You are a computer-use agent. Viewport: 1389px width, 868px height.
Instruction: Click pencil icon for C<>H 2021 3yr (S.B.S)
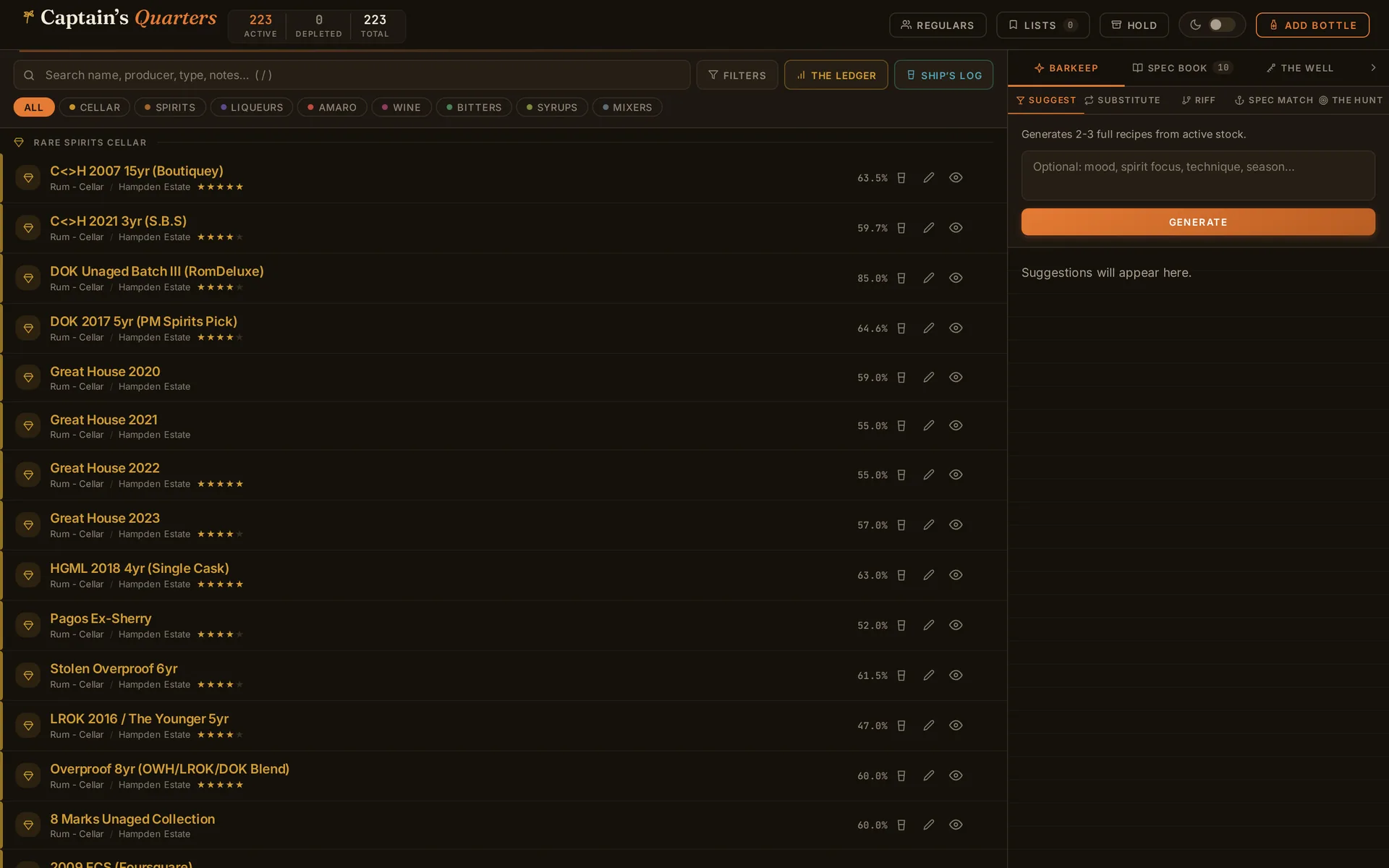pos(929,228)
